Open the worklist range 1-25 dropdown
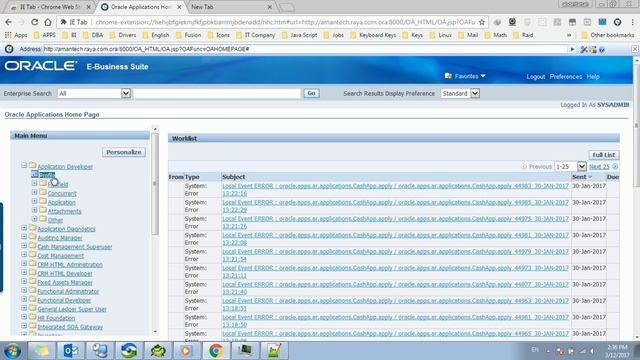The height and width of the screenshot is (360, 640). click(x=582, y=167)
